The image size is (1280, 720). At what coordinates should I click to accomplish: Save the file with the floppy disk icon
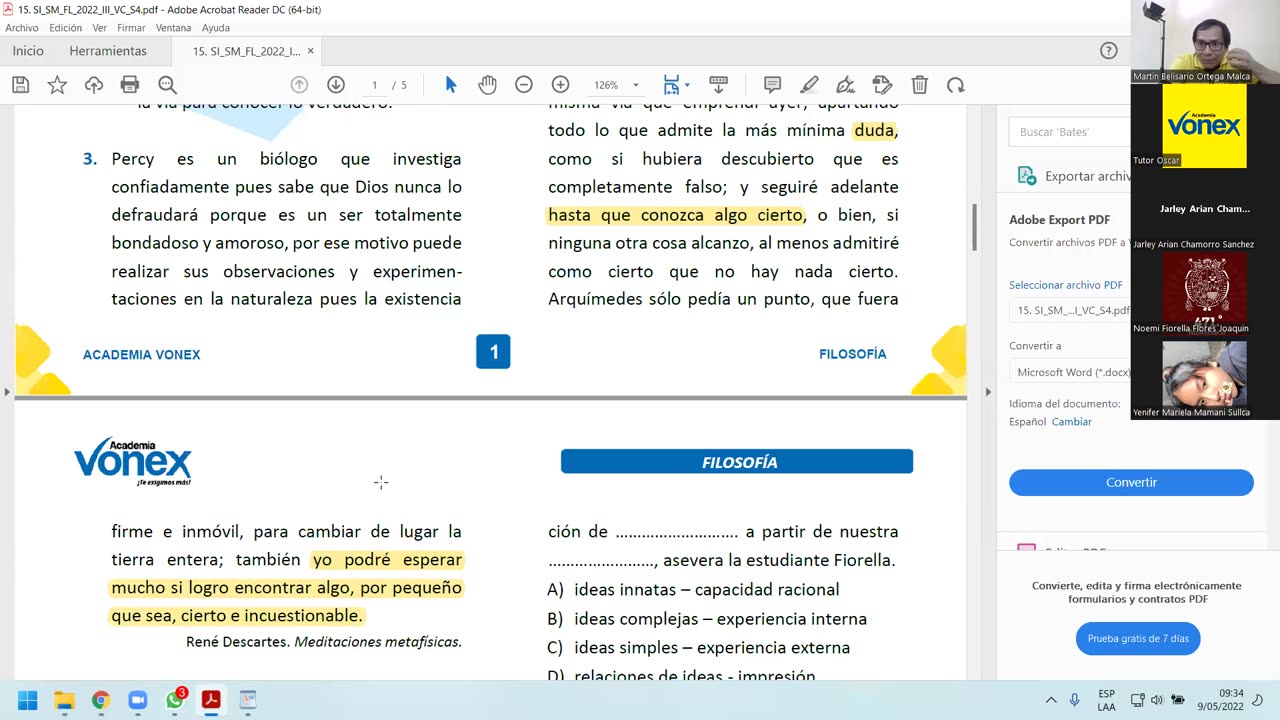[20, 85]
